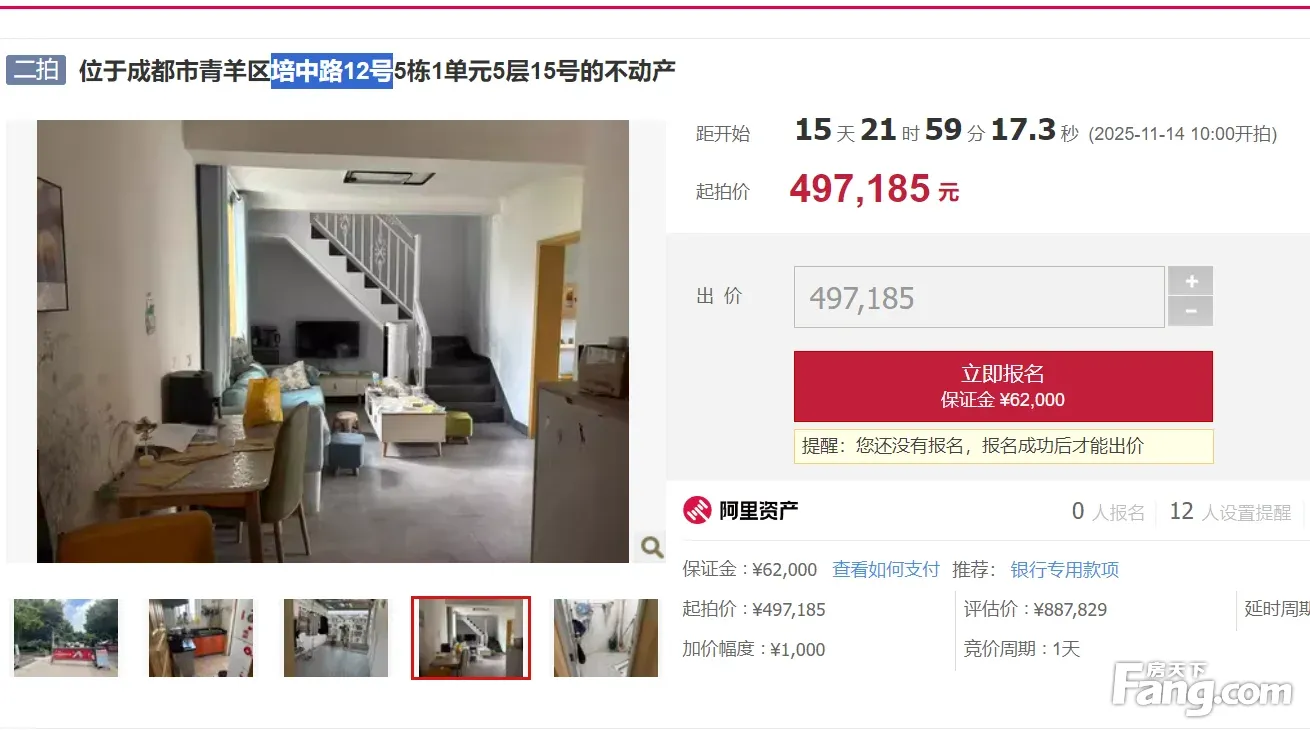Select the highlighted living room thumbnail
The image size is (1310, 730).
471,638
